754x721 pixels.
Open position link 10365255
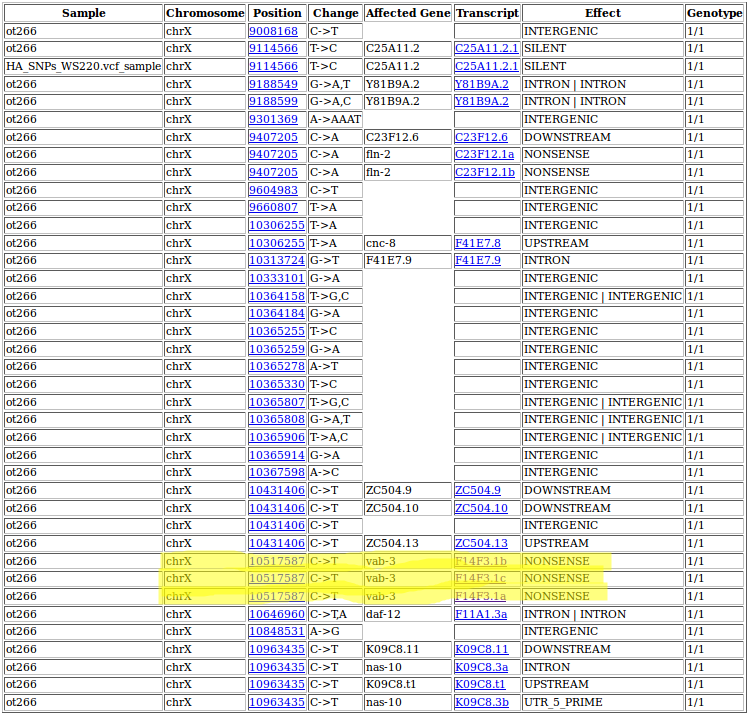277,331
